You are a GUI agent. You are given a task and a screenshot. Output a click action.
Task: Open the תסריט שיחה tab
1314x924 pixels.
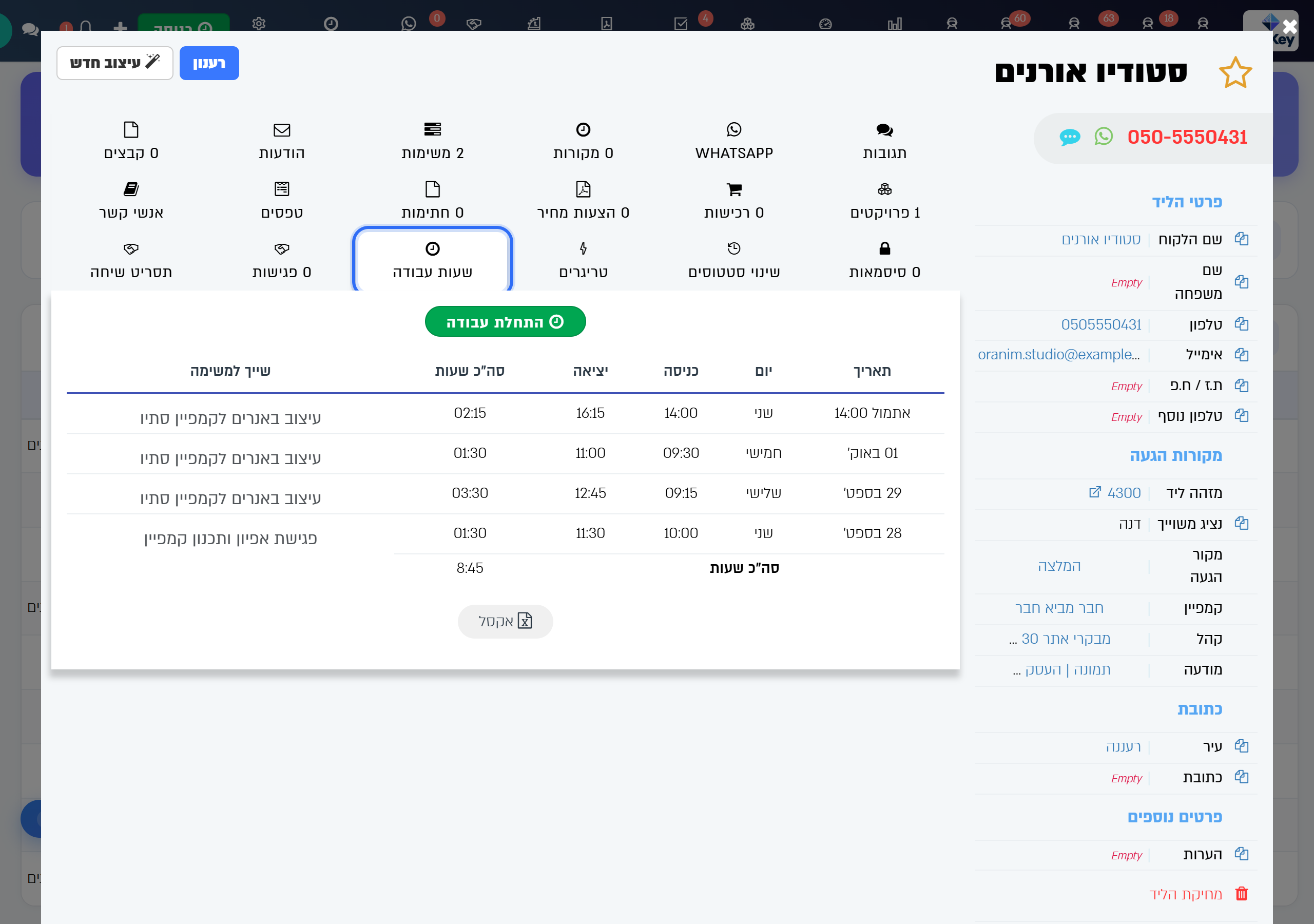pos(131,260)
